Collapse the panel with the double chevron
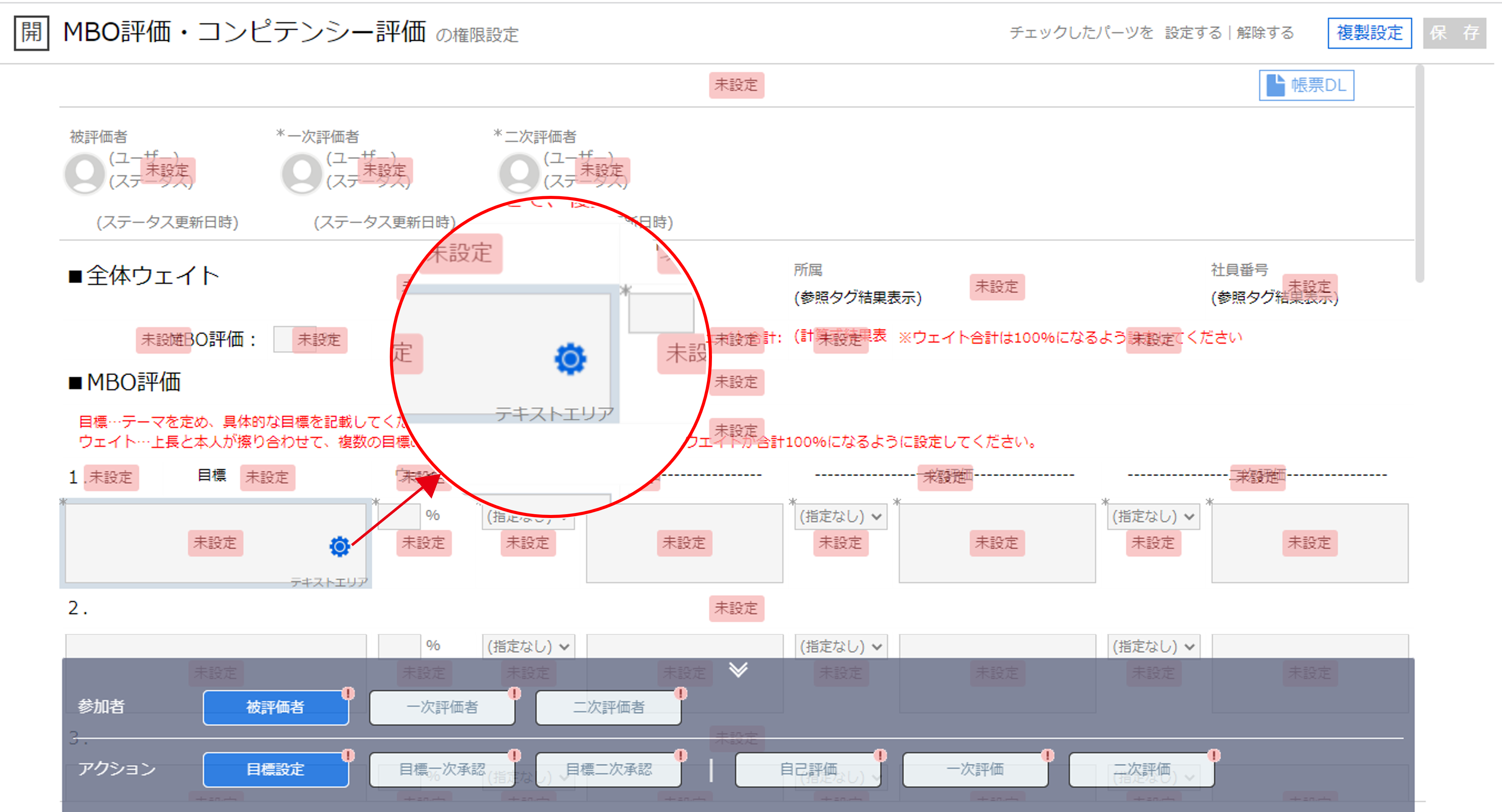The width and height of the screenshot is (1502, 812). coord(738,669)
